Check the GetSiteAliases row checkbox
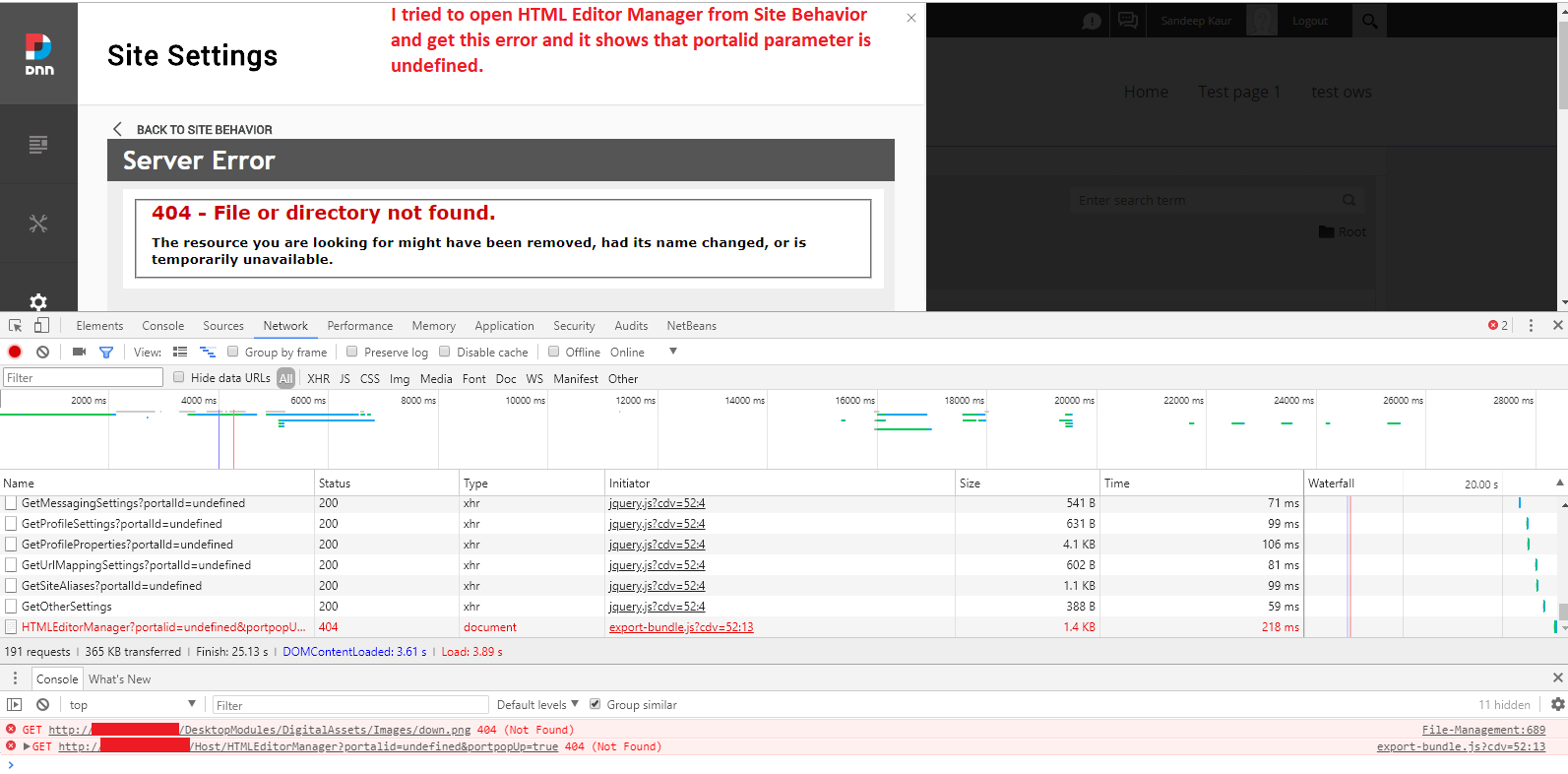Viewport: 1568px width, 774px height. 12,586
